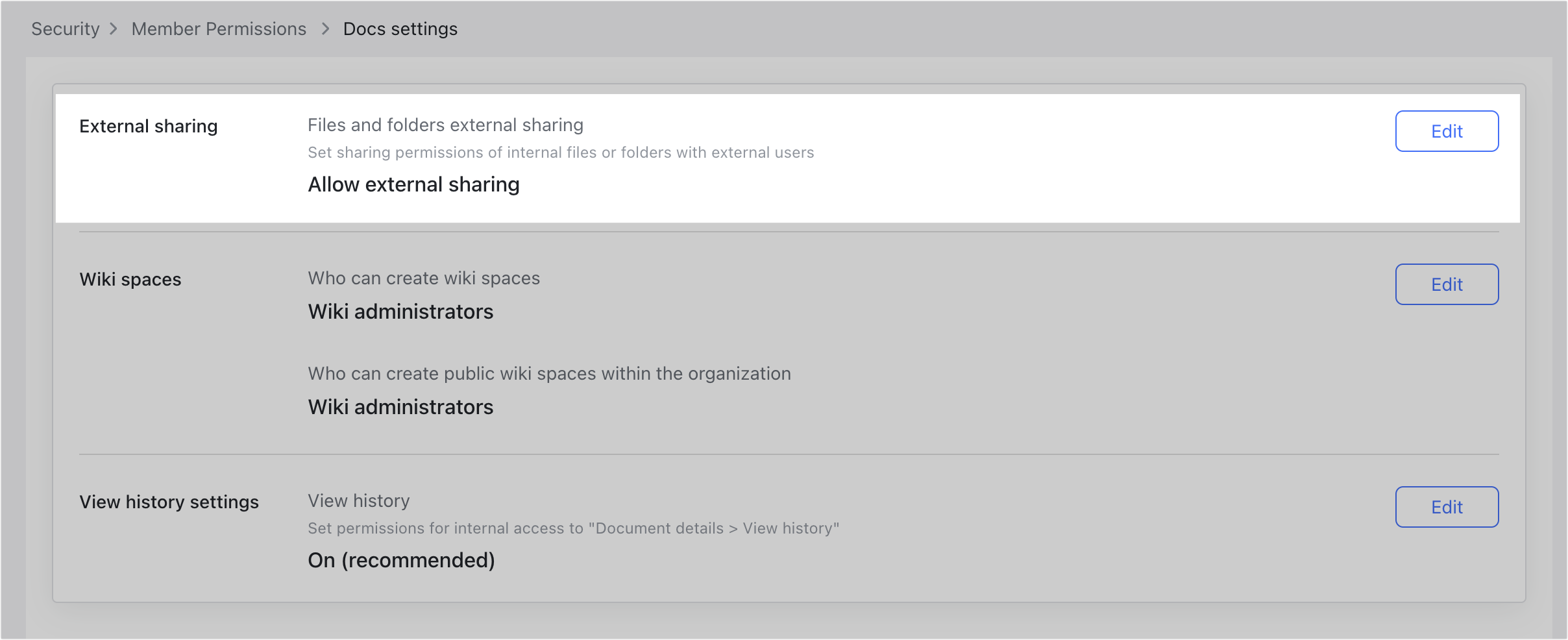
Task: Click the external sharing permissions description text
Action: 561,153
